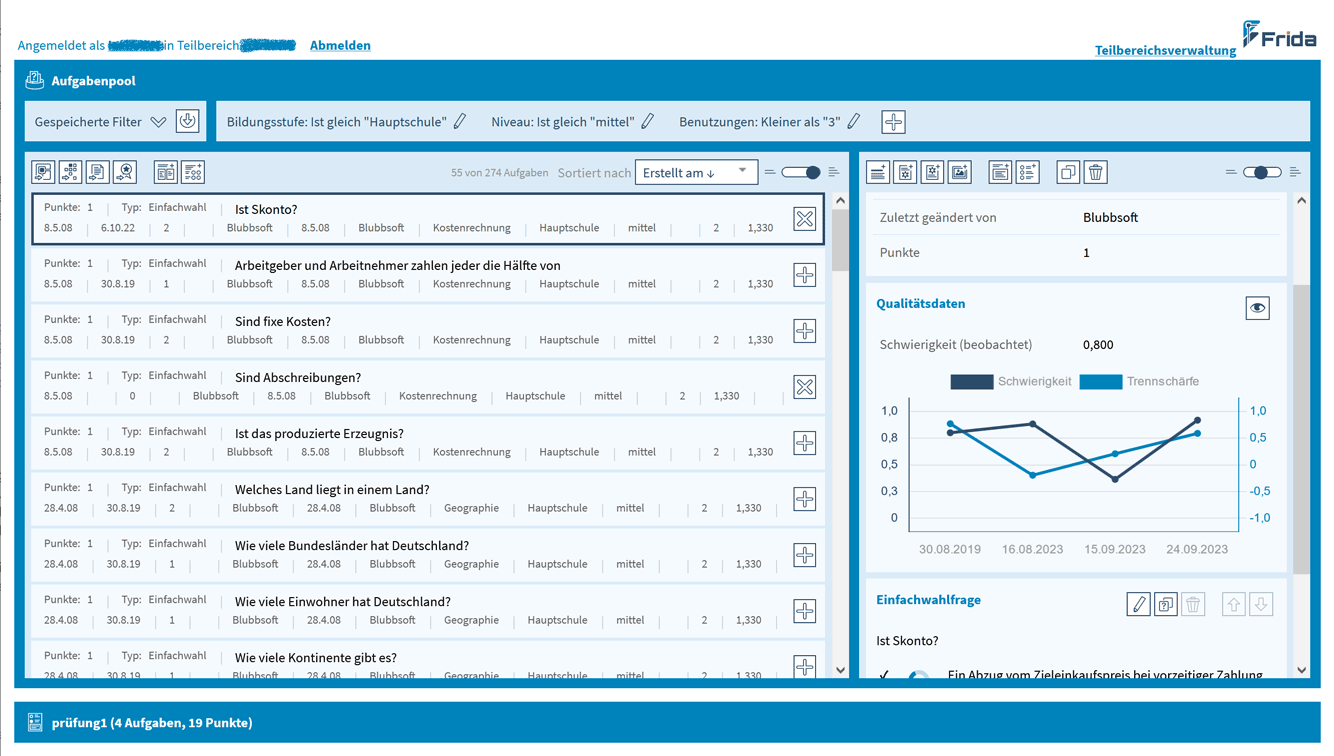
Task: Click the Abmelden link
Action: coord(340,45)
